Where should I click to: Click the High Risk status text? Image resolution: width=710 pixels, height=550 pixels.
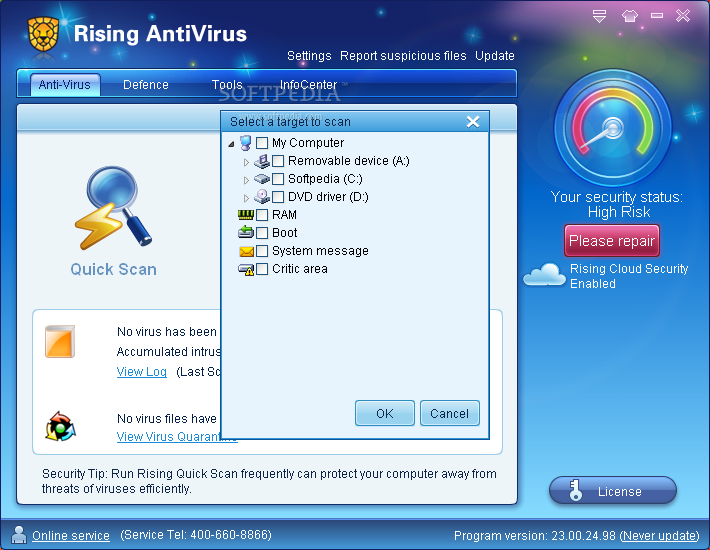tap(619, 212)
